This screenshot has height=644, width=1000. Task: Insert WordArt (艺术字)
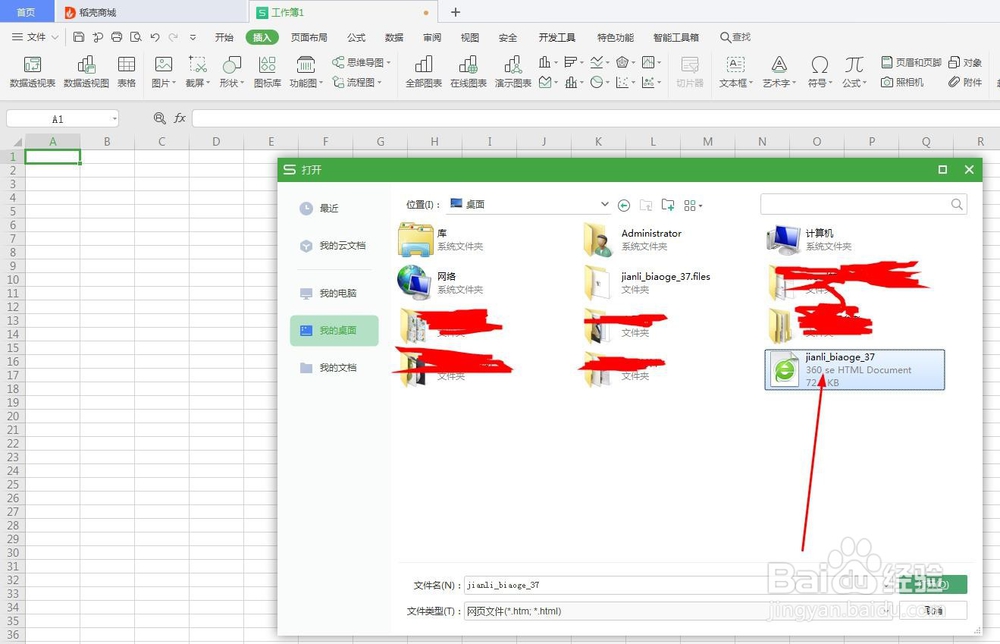pyautogui.click(x=780, y=70)
